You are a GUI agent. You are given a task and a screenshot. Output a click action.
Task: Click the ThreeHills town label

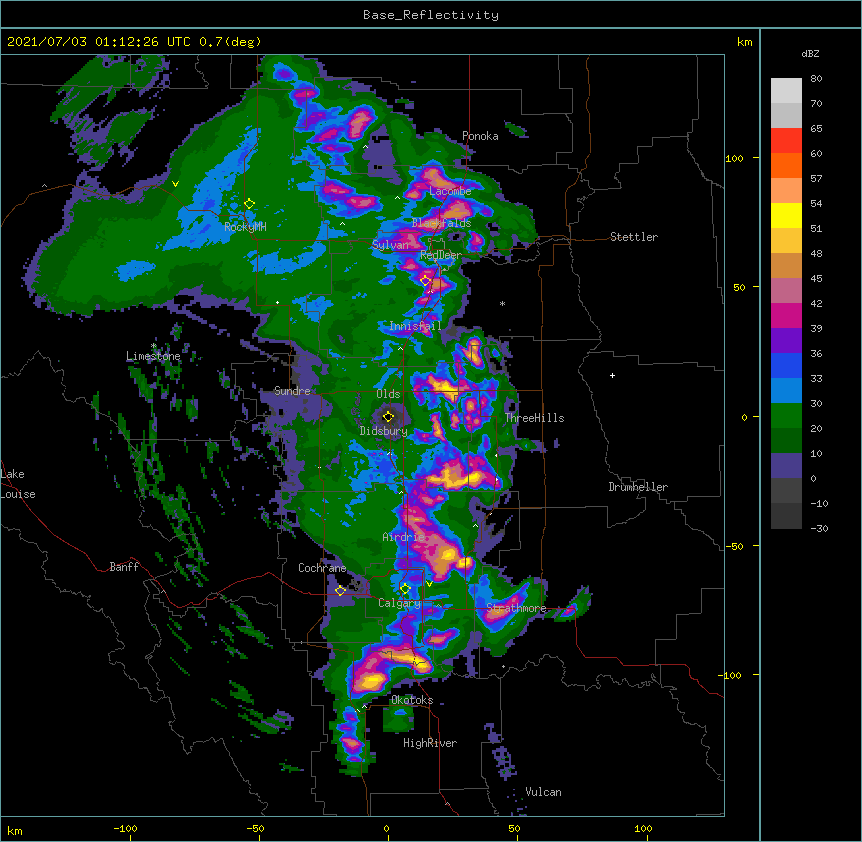tap(534, 418)
